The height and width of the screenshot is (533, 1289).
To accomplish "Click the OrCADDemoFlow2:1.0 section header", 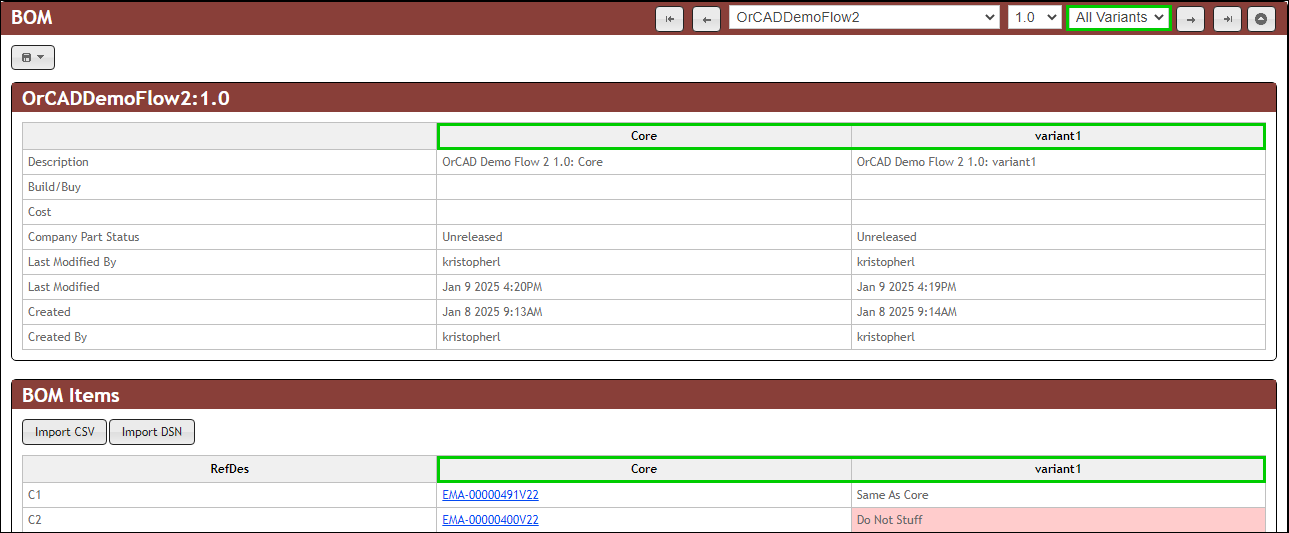I will coord(126,98).
